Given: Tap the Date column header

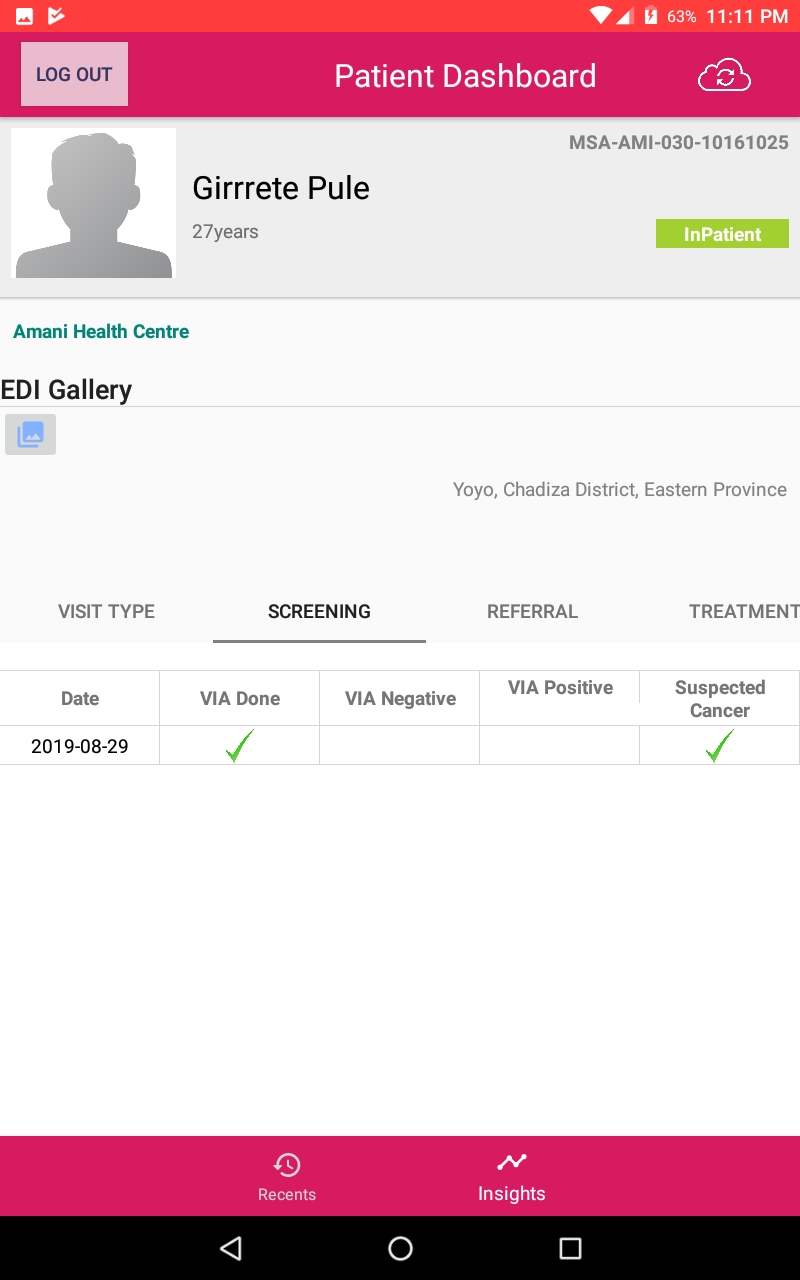Looking at the screenshot, I should click(x=80, y=698).
